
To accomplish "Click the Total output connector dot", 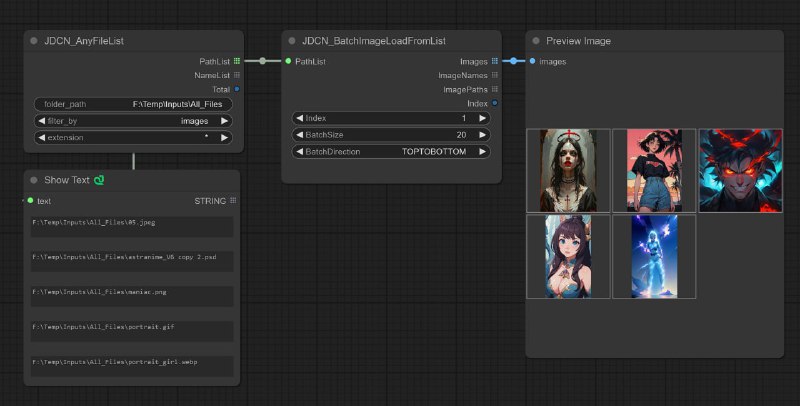I will (236, 89).
